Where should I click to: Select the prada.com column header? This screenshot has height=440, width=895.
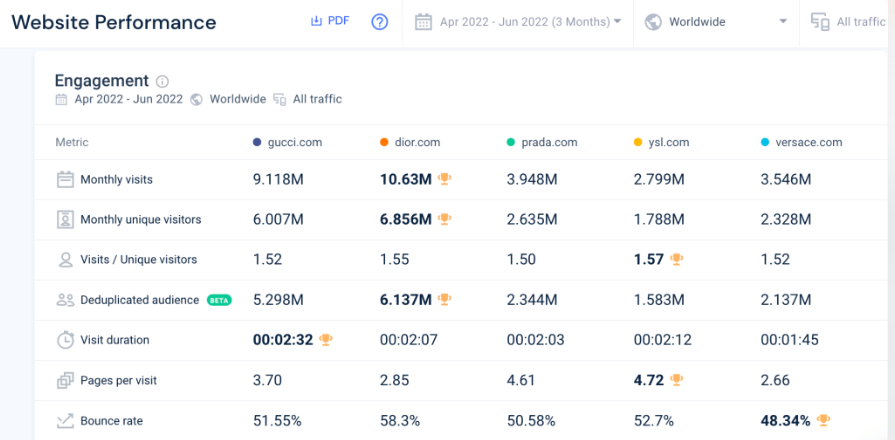549,143
